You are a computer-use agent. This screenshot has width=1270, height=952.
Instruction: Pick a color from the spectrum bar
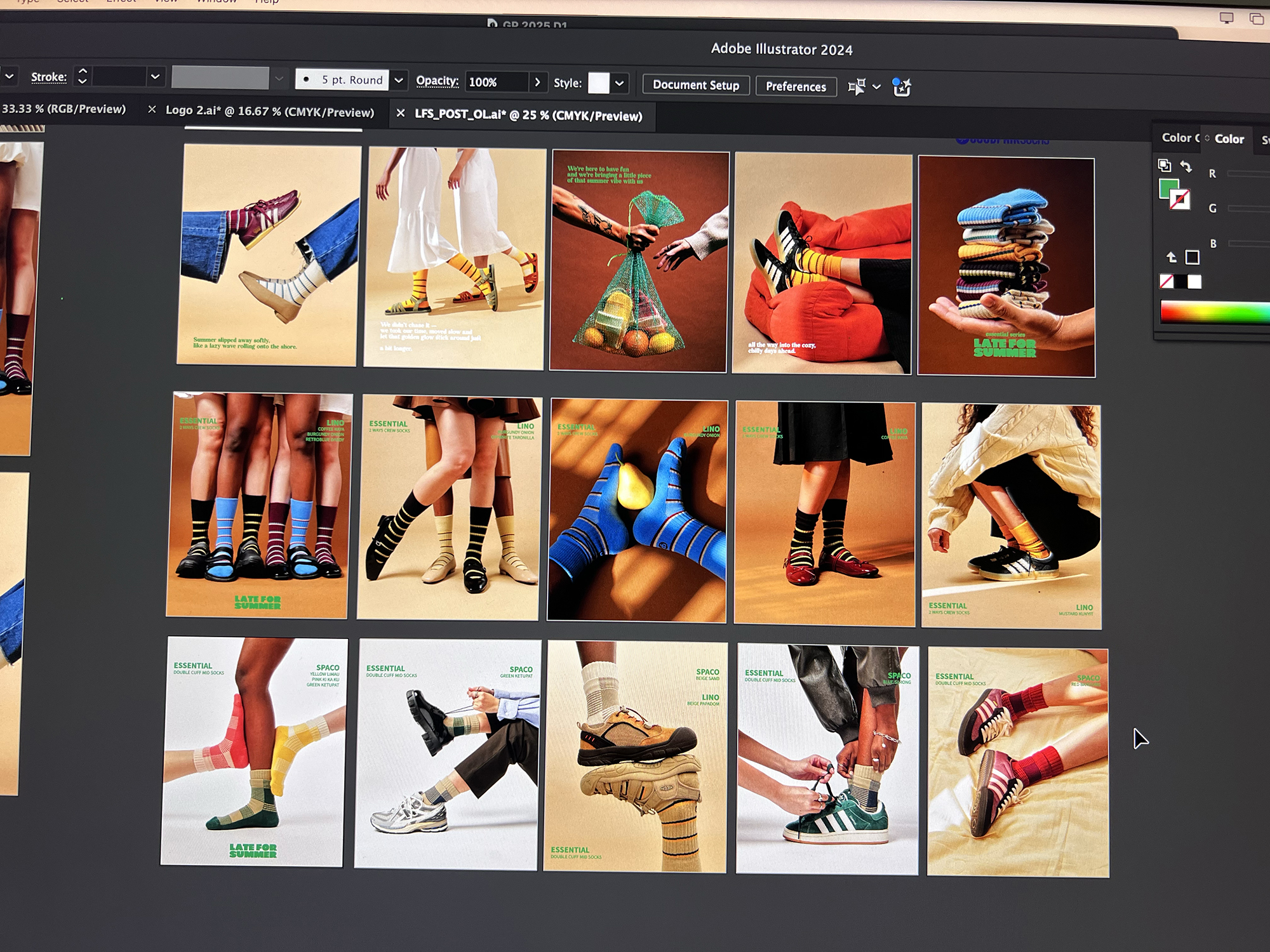pyautogui.click(x=1213, y=312)
